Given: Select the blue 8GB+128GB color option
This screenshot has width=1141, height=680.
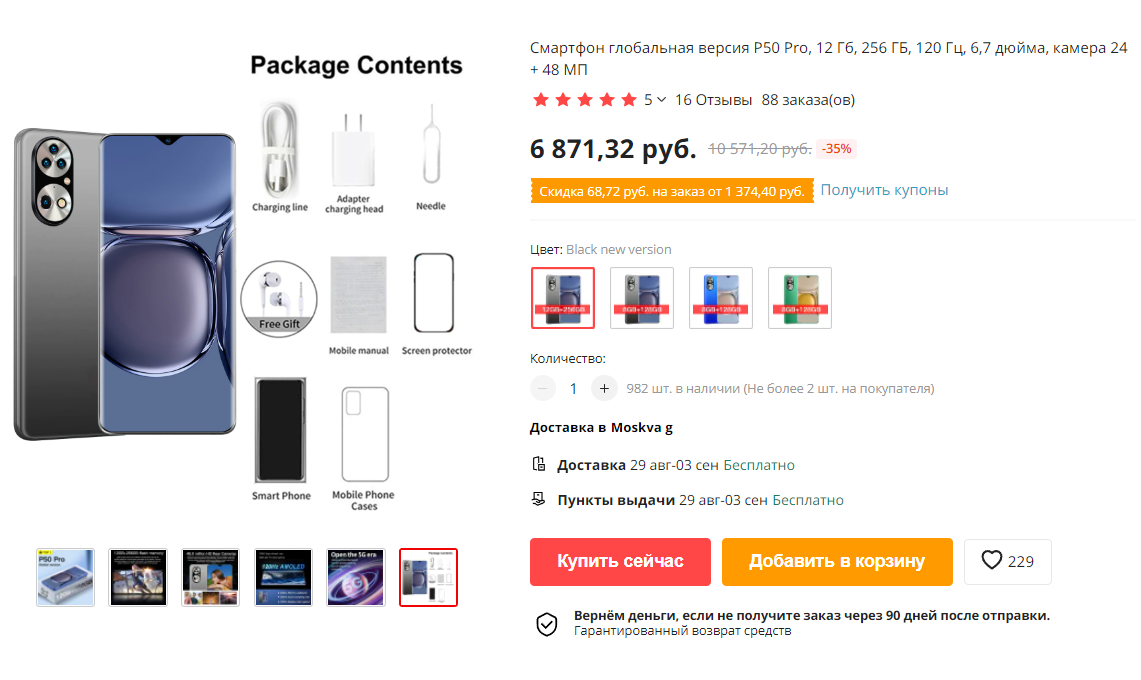Looking at the screenshot, I should pyautogui.click(x=721, y=297).
